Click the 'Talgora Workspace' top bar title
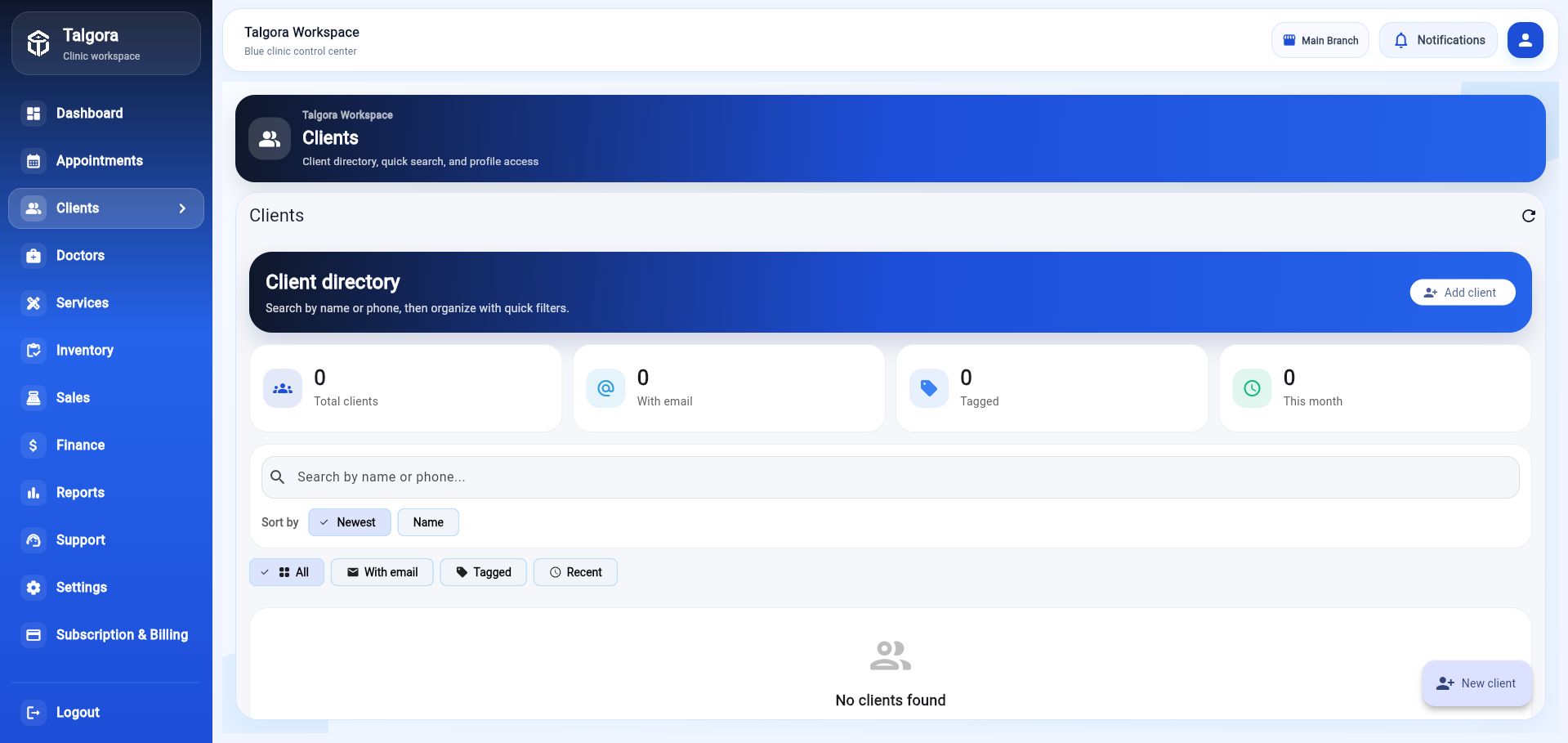Image resolution: width=1568 pixels, height=743 pixels. click(302, 32)
